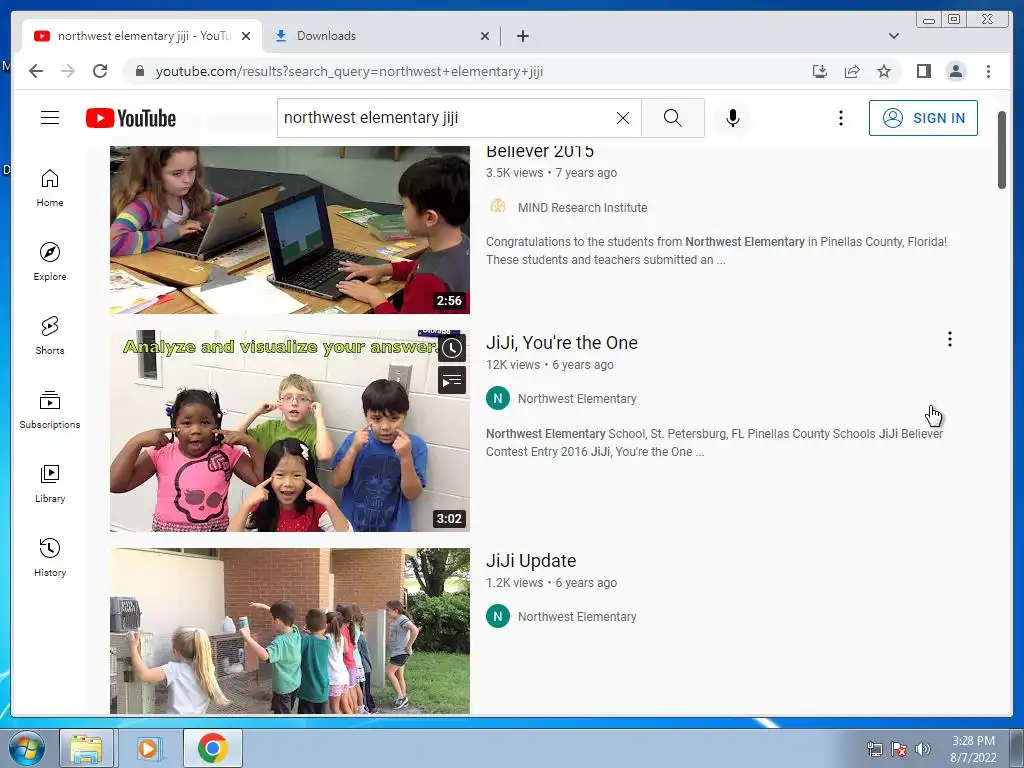Click the magnifier search button
The image size is (1024, 768).
click(x=673, y=118)
